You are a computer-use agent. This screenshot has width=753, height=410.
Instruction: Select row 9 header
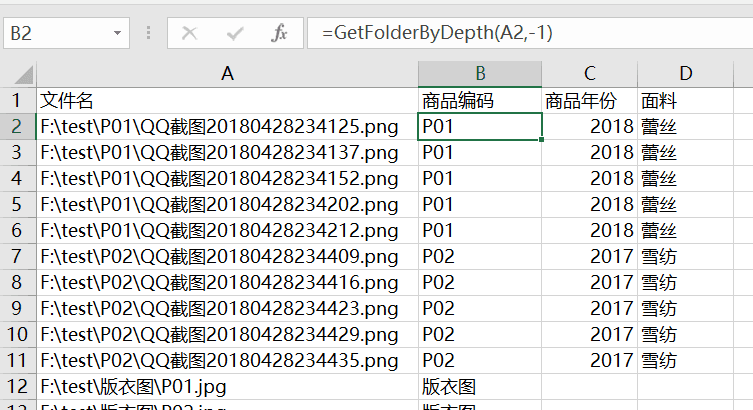[x=18, y=308]
